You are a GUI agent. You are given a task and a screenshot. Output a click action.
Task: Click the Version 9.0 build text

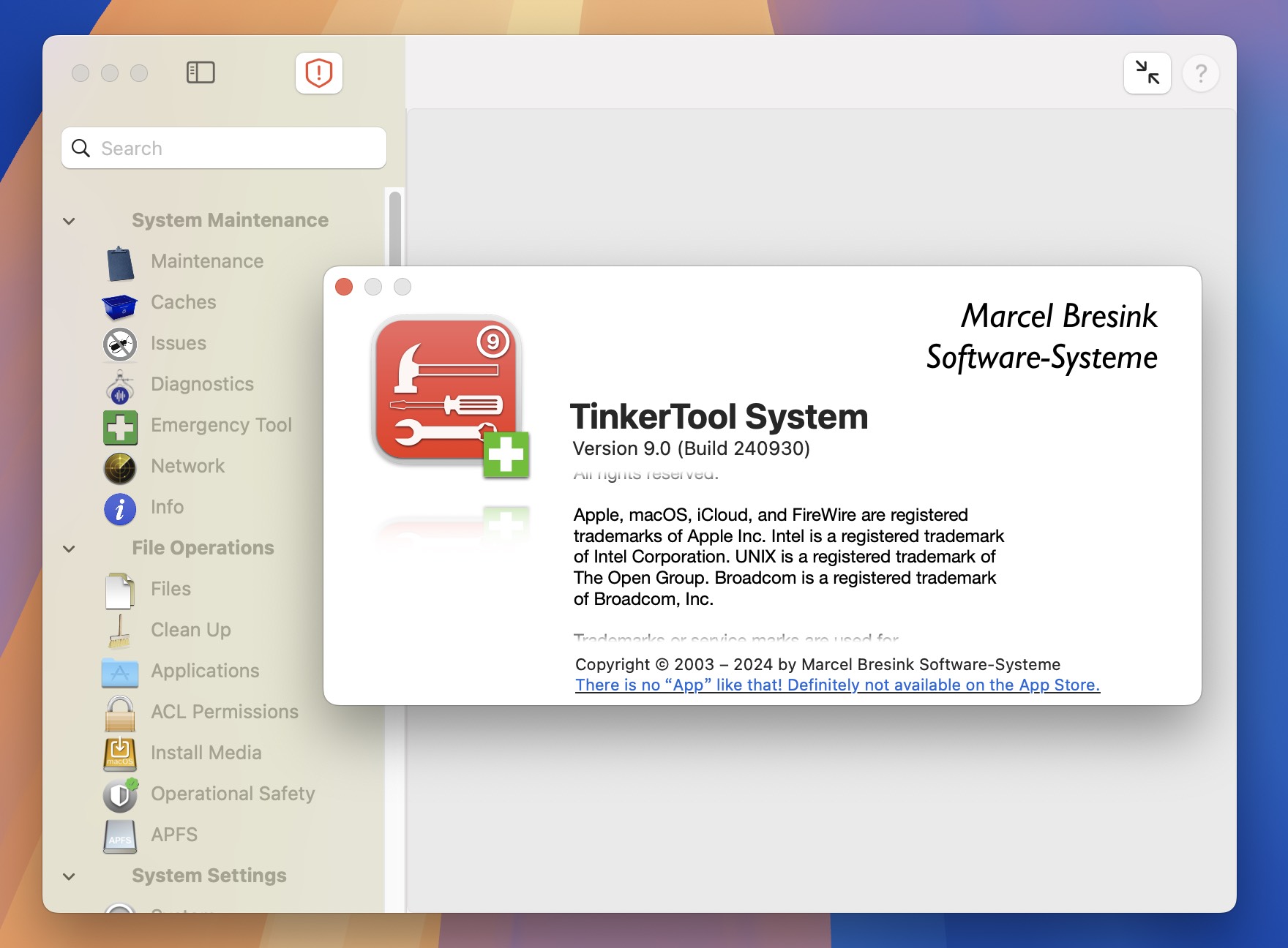(691, 448)
